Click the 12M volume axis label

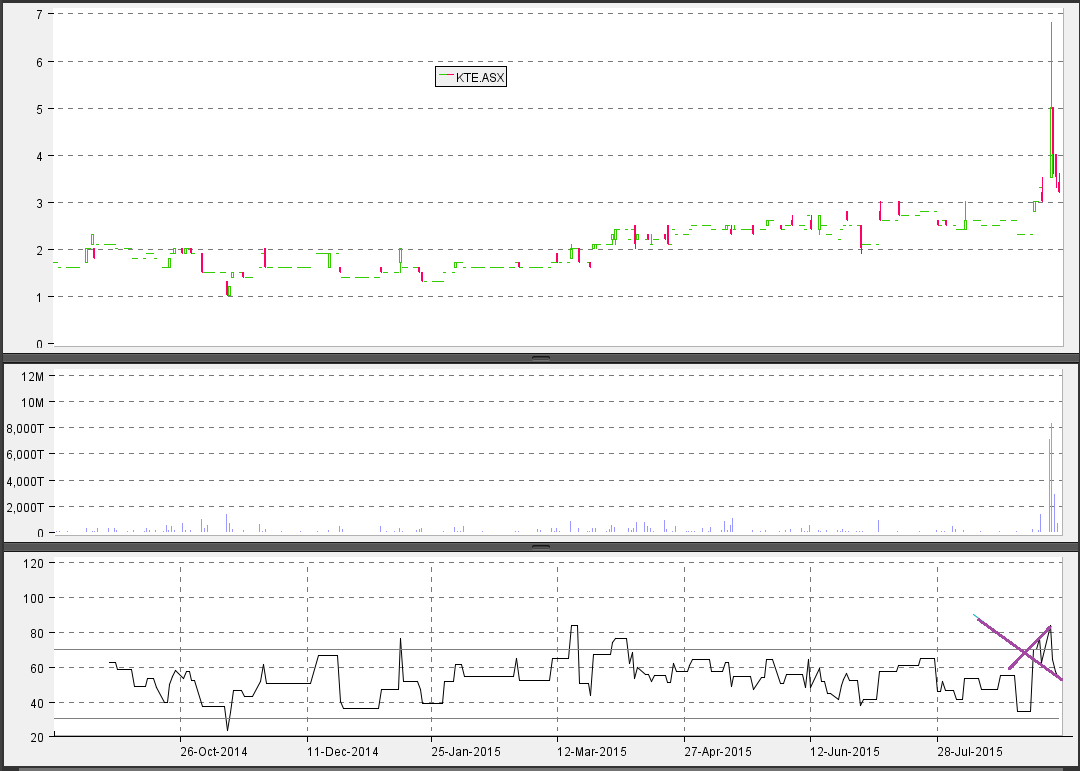click(33, 376)
